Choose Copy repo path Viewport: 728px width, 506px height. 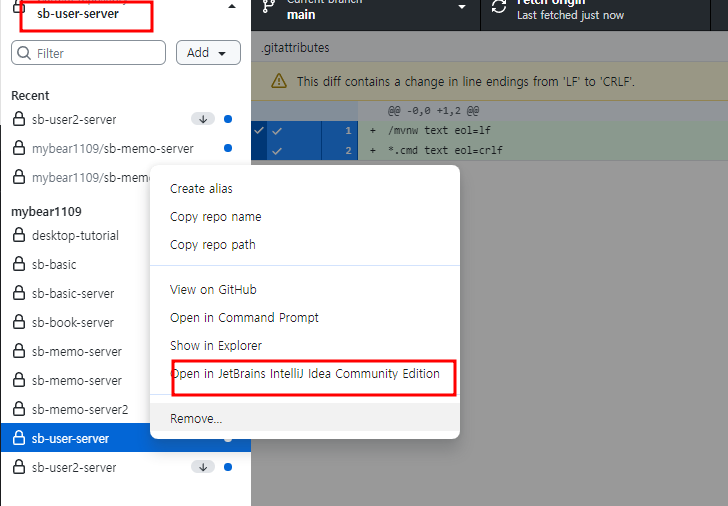tap(213, 244)
